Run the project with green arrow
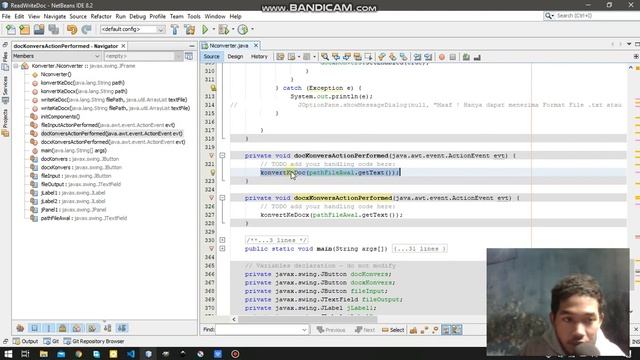The image size is (640, 360). (205, 29)
